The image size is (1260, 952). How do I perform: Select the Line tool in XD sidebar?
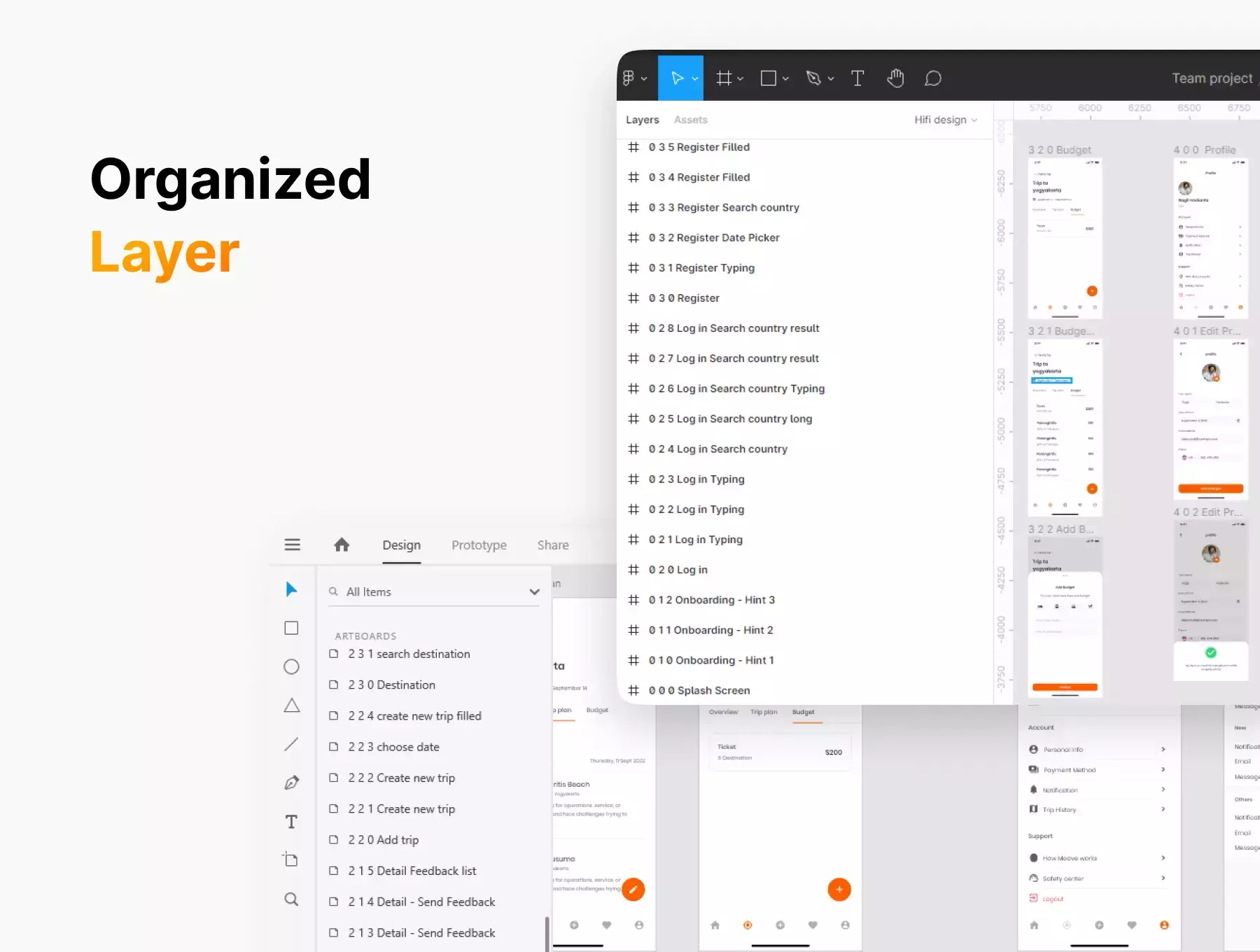point(292,744)
